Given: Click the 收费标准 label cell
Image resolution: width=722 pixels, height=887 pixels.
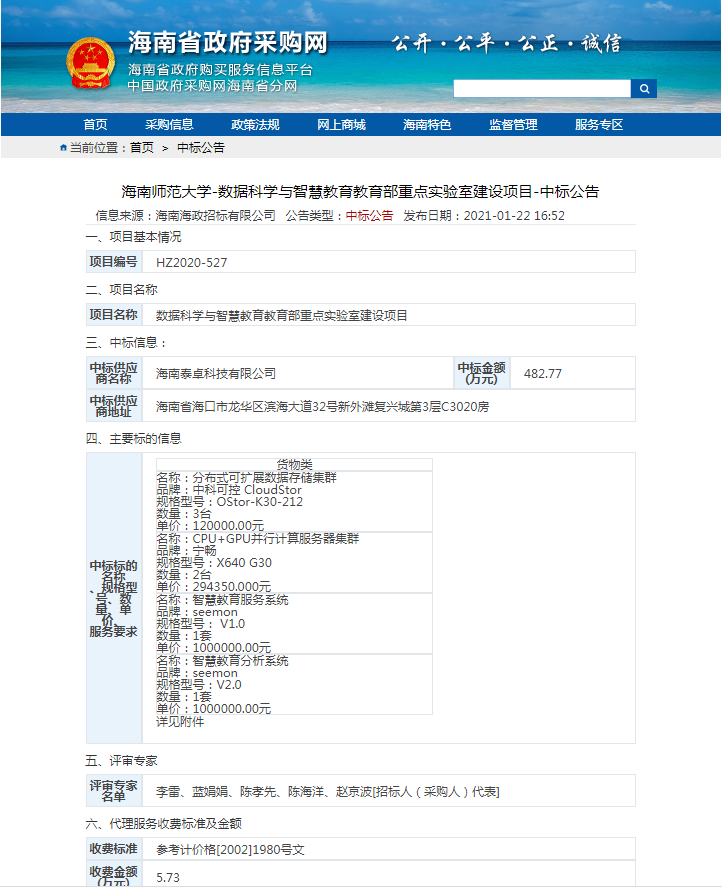Looking at the screenshot, I should 114,849.
